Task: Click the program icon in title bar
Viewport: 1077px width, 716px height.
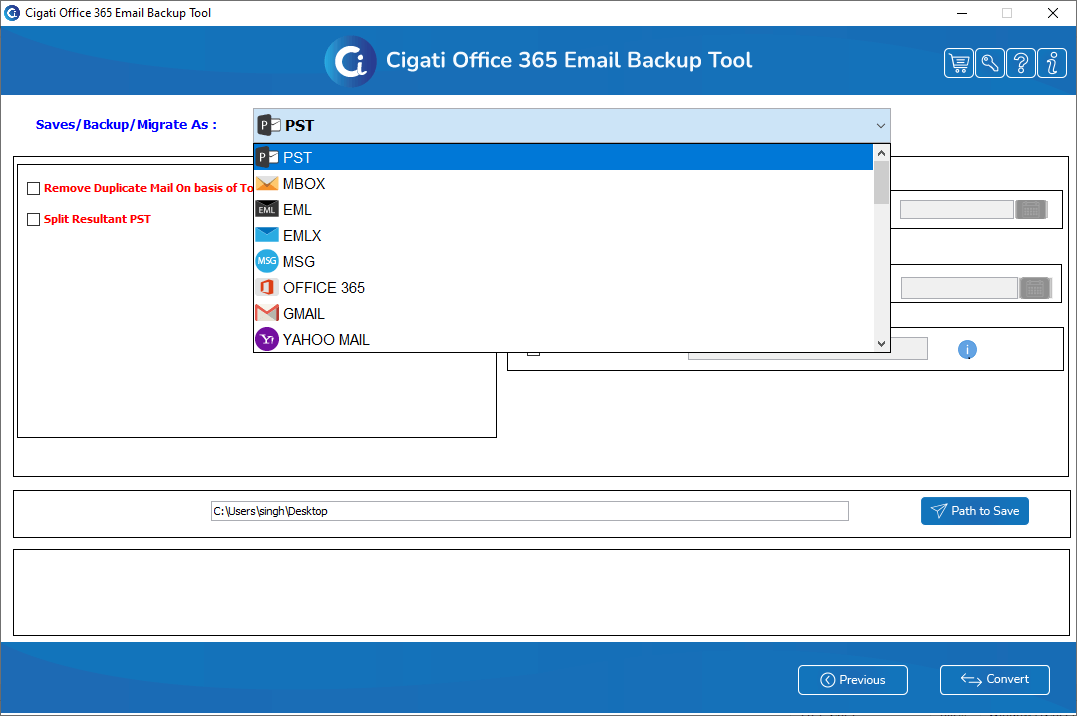Action: pos(12,12)
